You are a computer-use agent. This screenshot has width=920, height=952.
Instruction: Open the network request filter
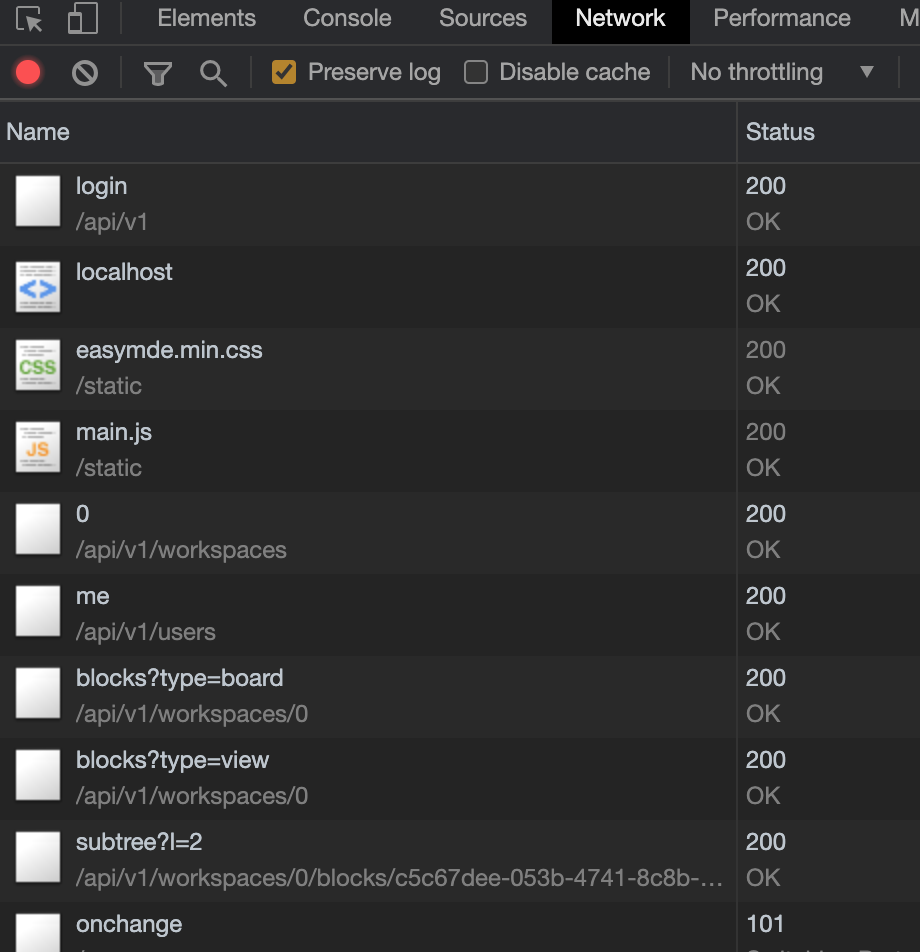tap(157, 71)
